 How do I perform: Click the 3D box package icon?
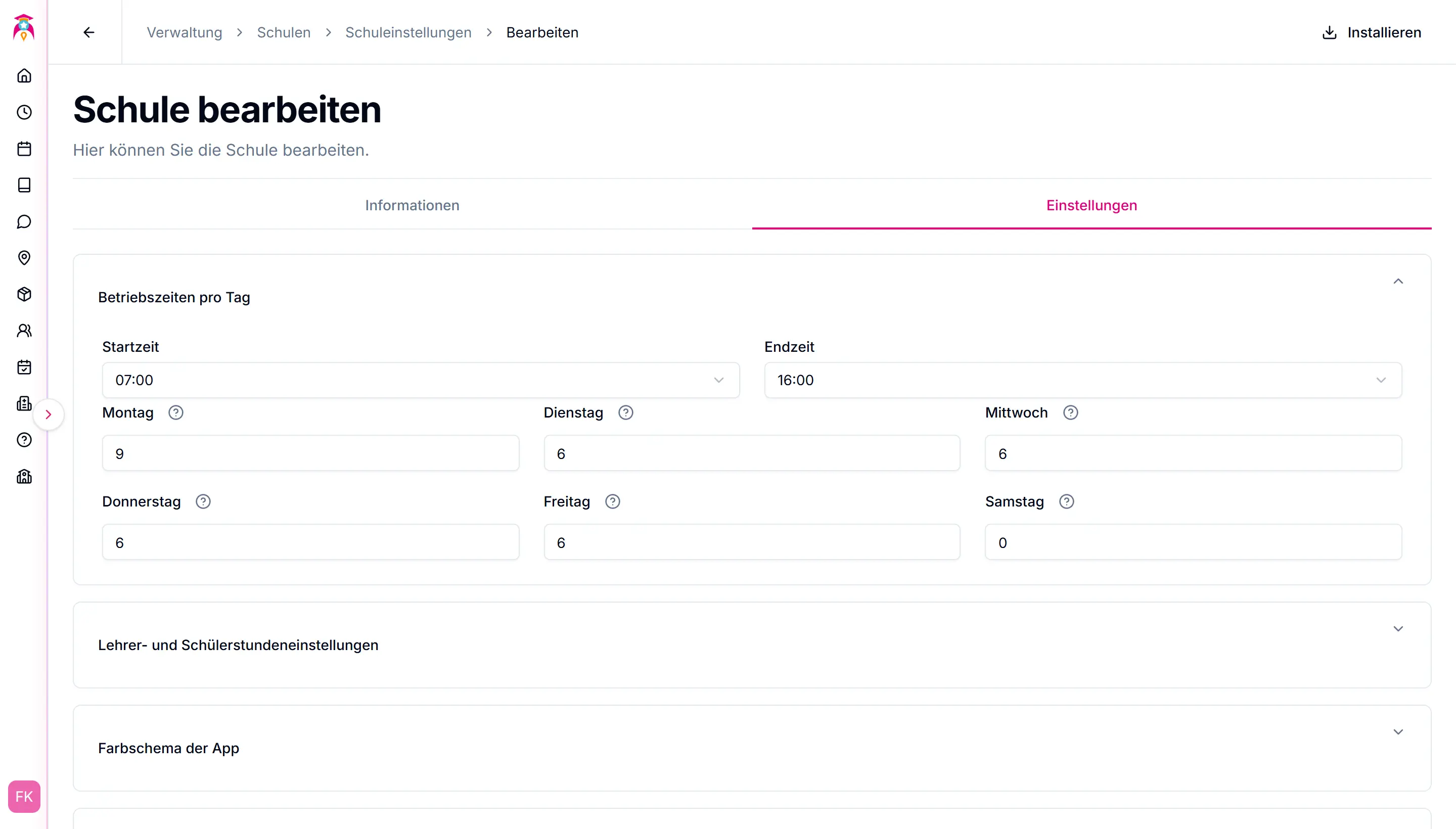click(x=24, y=294)
